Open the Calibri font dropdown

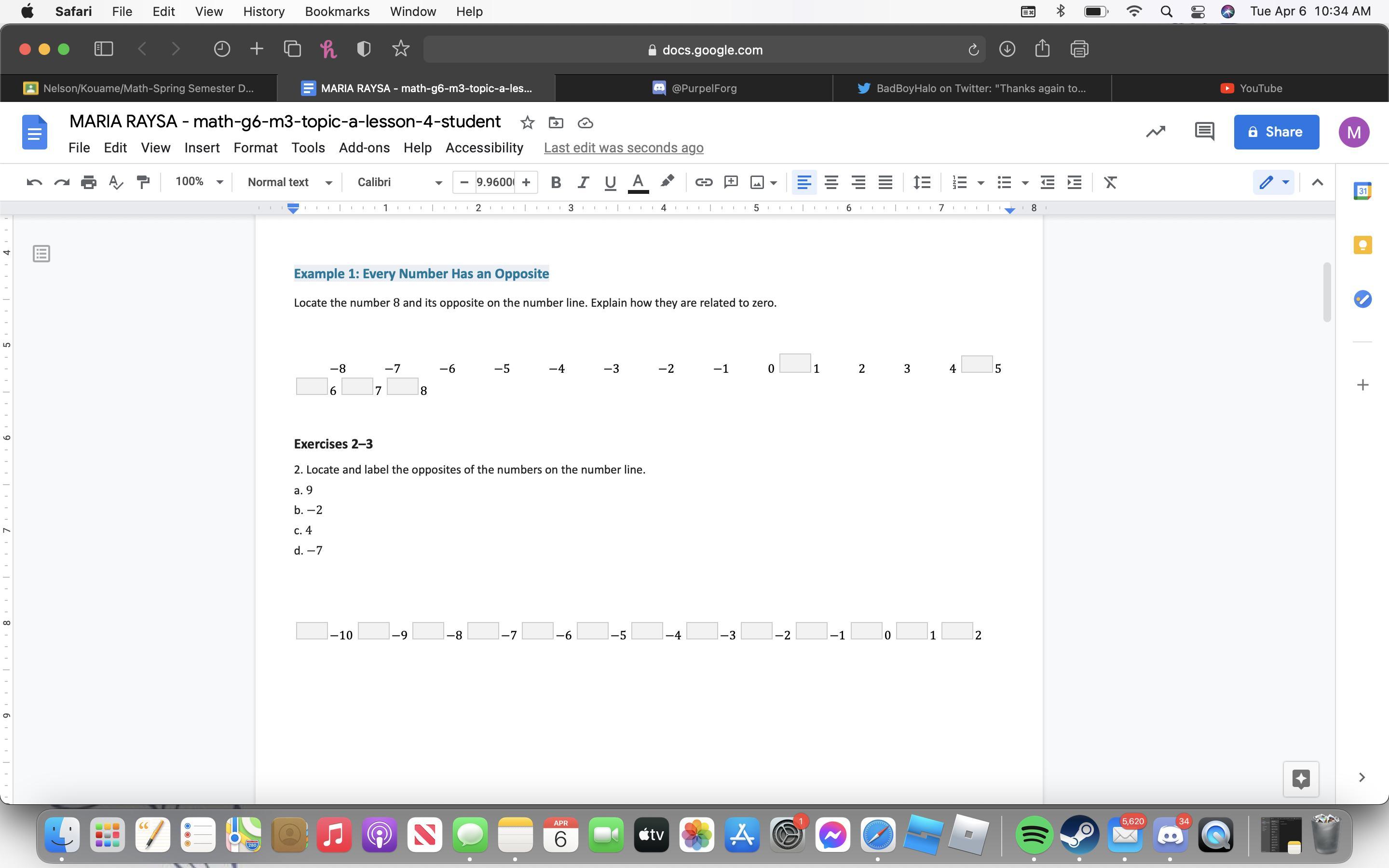pos(399,182)
